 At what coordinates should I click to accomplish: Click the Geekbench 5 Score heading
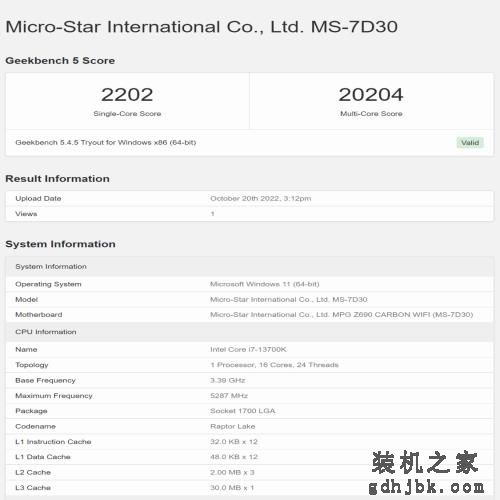[60, 61]
